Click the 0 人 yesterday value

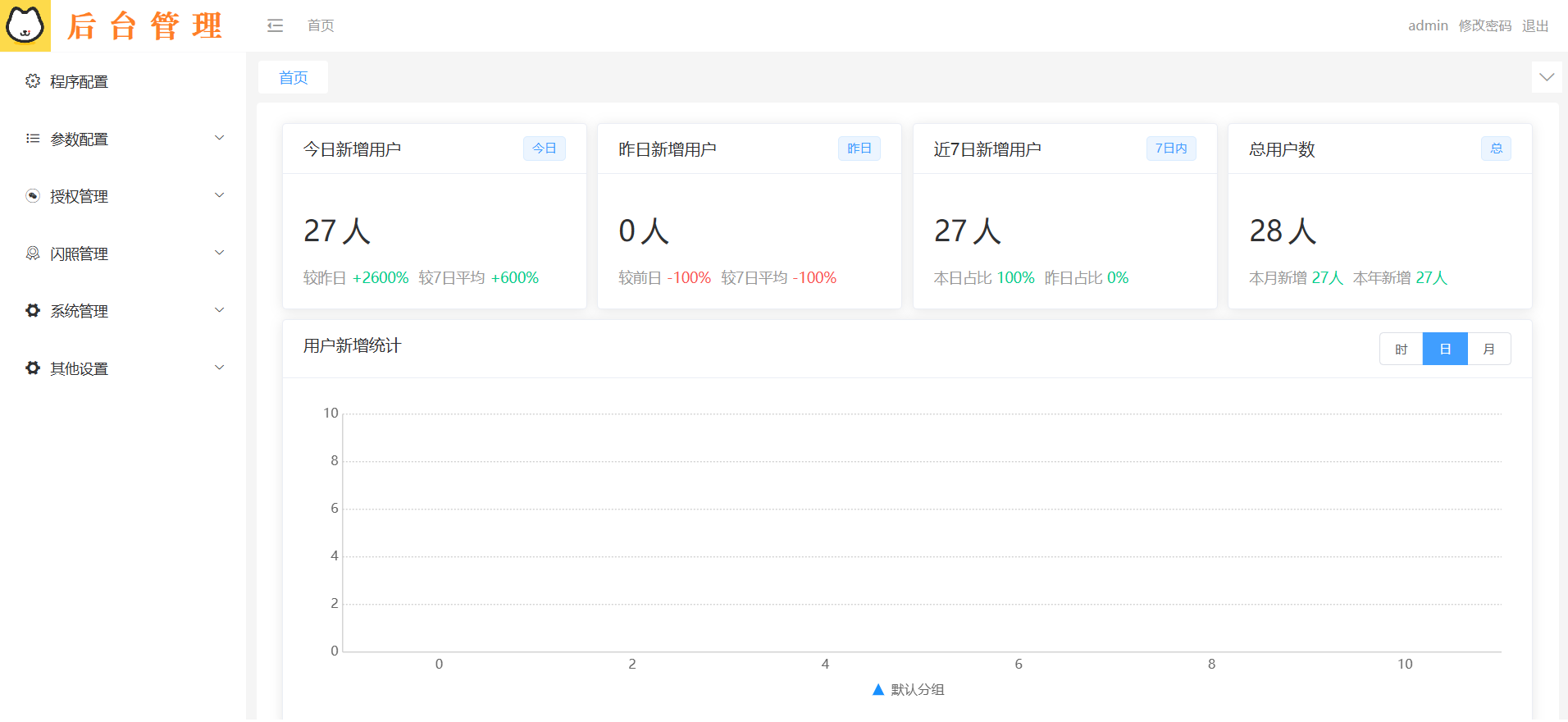point(644,231)
